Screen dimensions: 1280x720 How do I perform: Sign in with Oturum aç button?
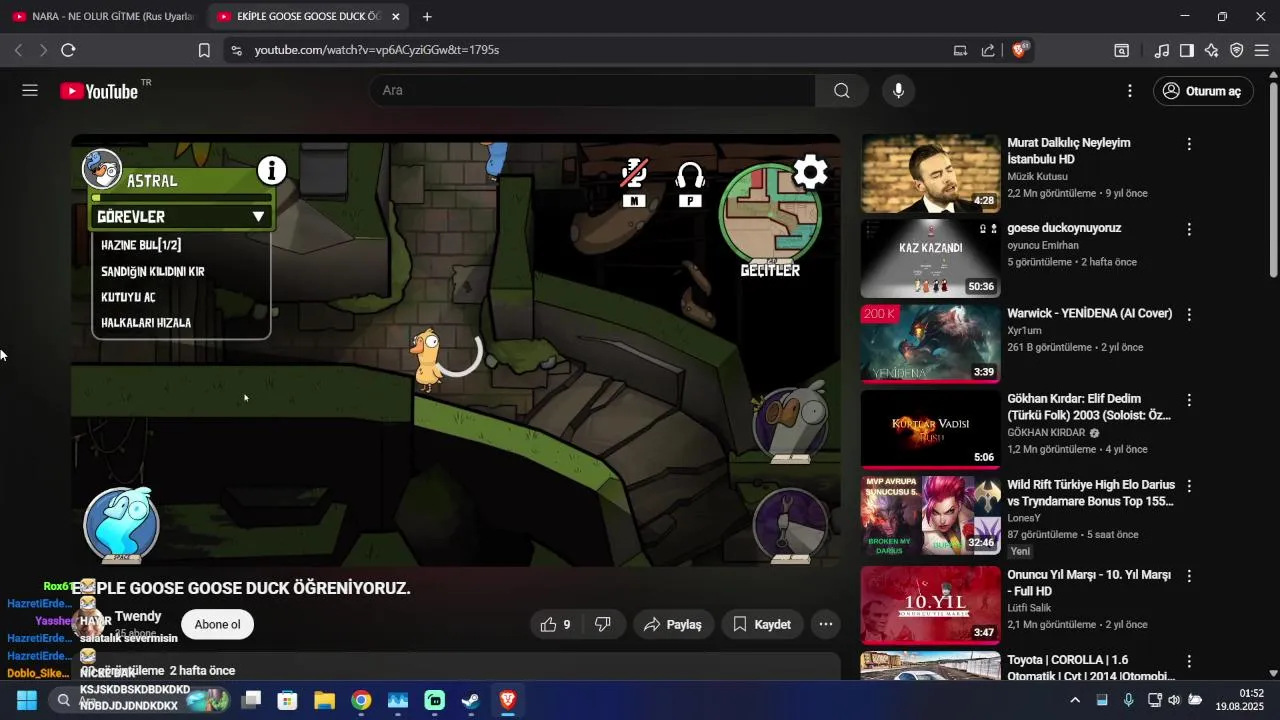(1203, 91)
